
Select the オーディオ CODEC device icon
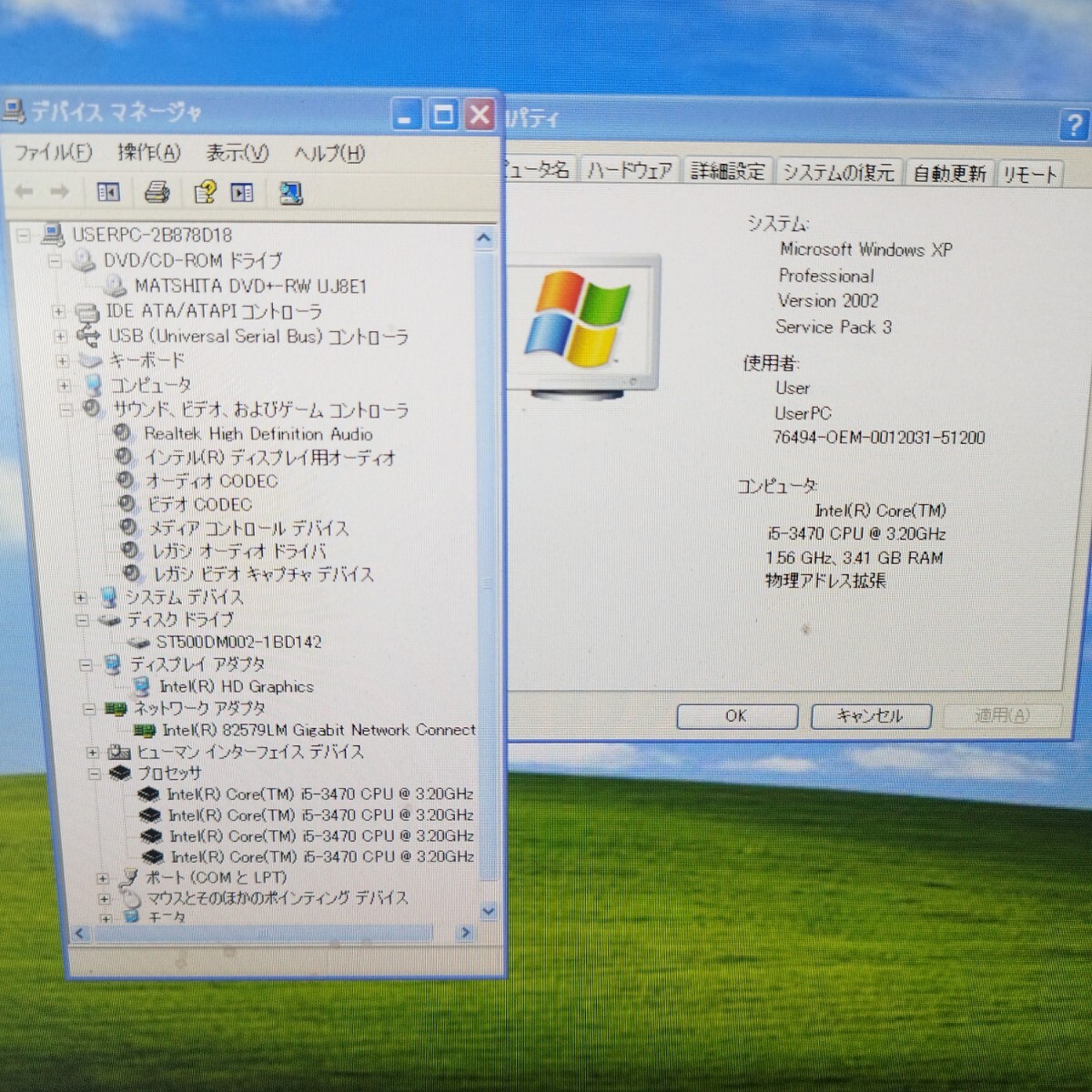tap(126, 480)
